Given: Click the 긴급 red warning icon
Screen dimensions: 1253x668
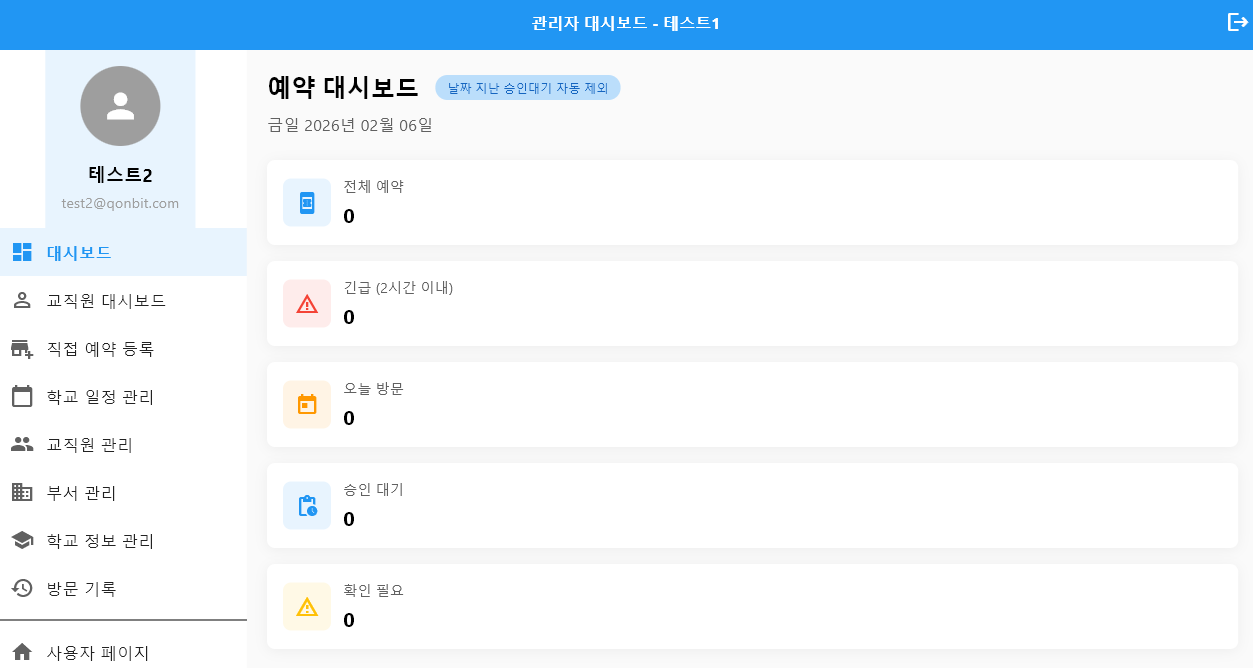Looking at the screenshot, I should 307,304.
